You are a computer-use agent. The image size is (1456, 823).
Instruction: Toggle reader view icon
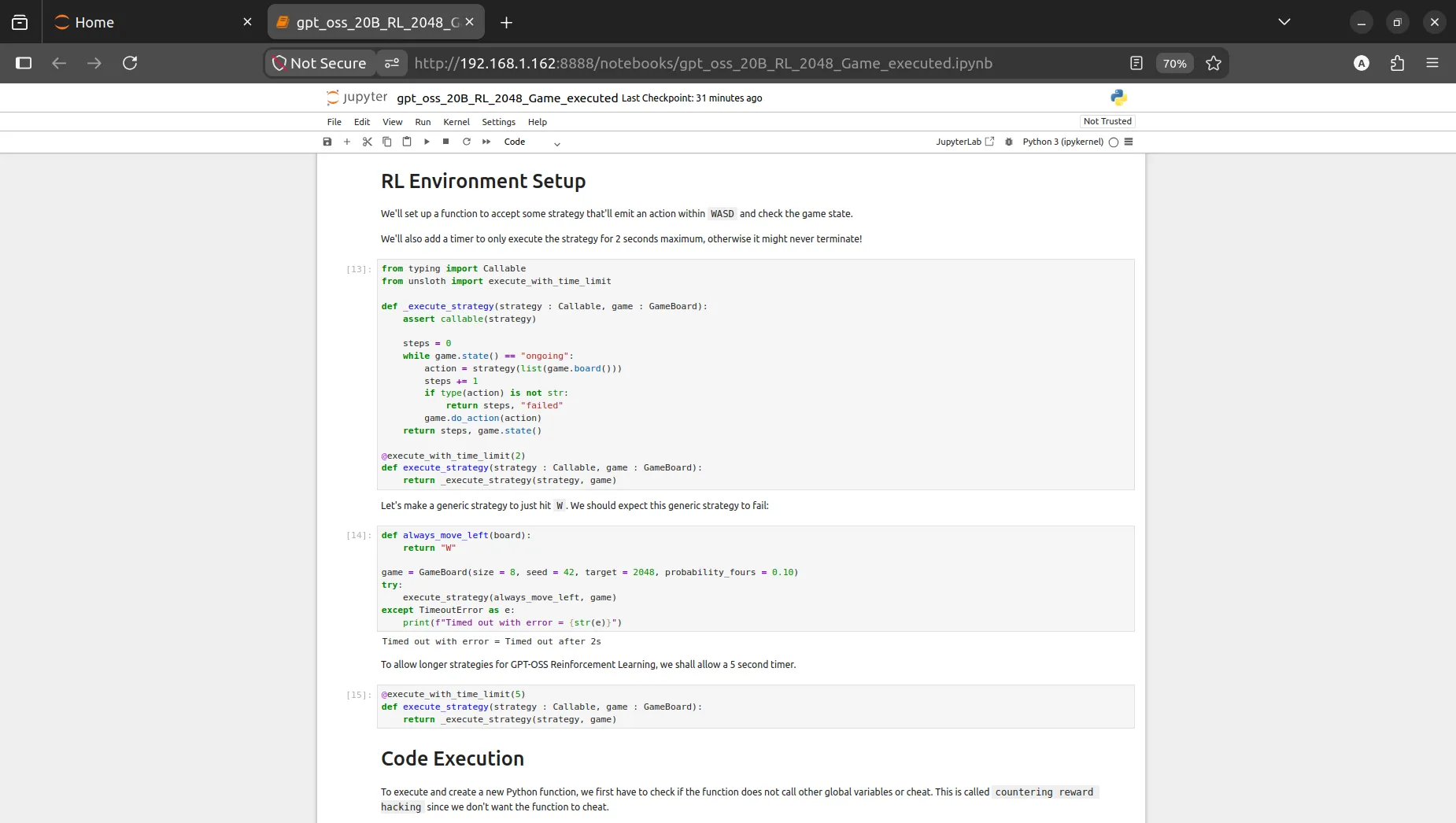click(x=1136, y=63)
